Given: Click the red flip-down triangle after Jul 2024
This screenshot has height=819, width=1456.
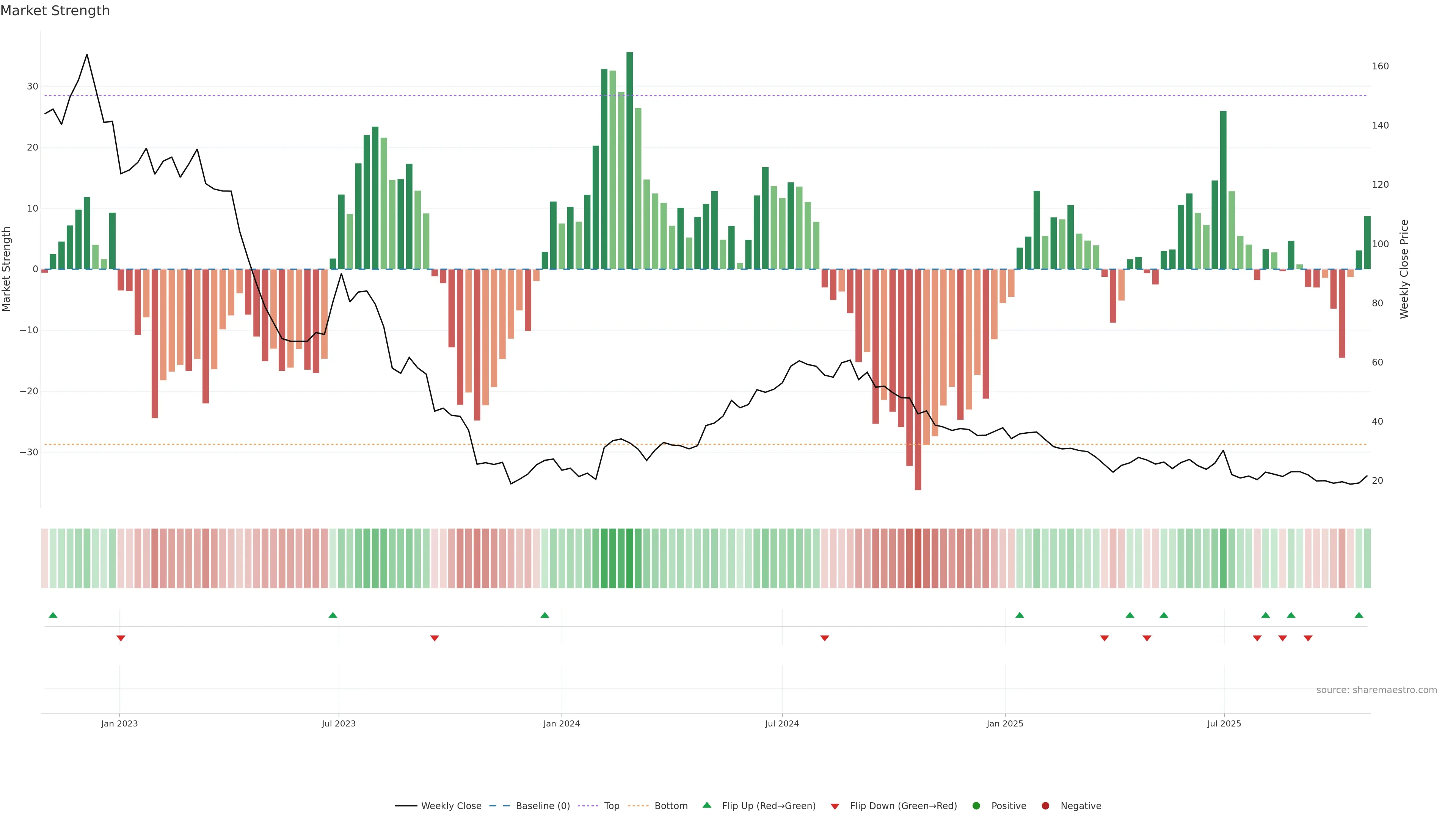Looking at the screenshot, I should (x=825, y=638).
